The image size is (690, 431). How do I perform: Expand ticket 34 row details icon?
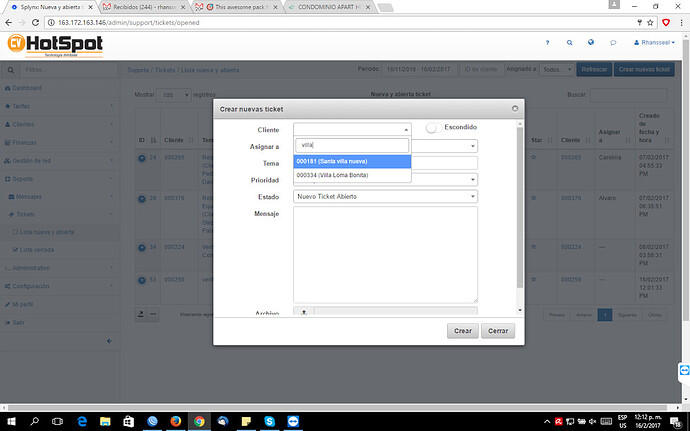[142, 248]
